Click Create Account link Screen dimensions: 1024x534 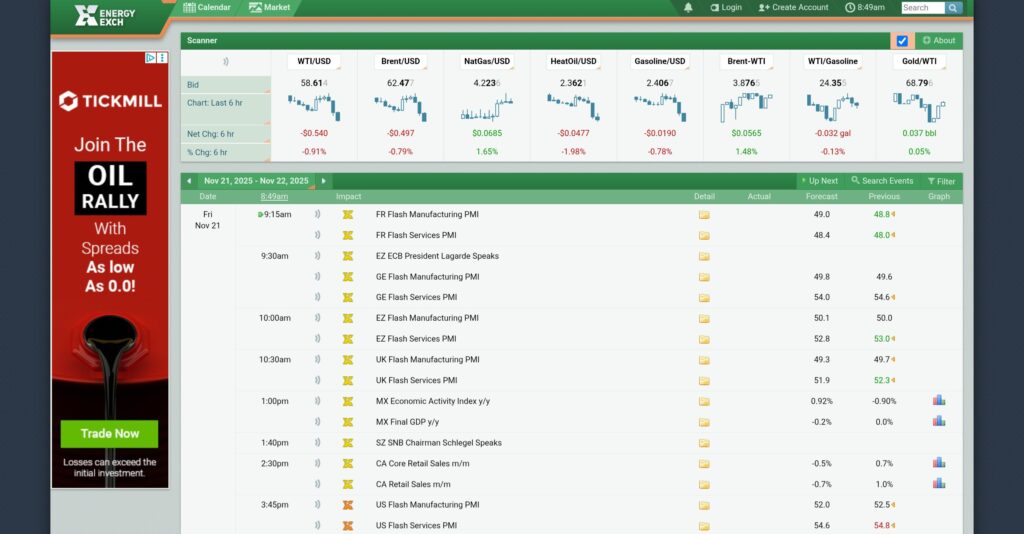[x=793, y=8]
